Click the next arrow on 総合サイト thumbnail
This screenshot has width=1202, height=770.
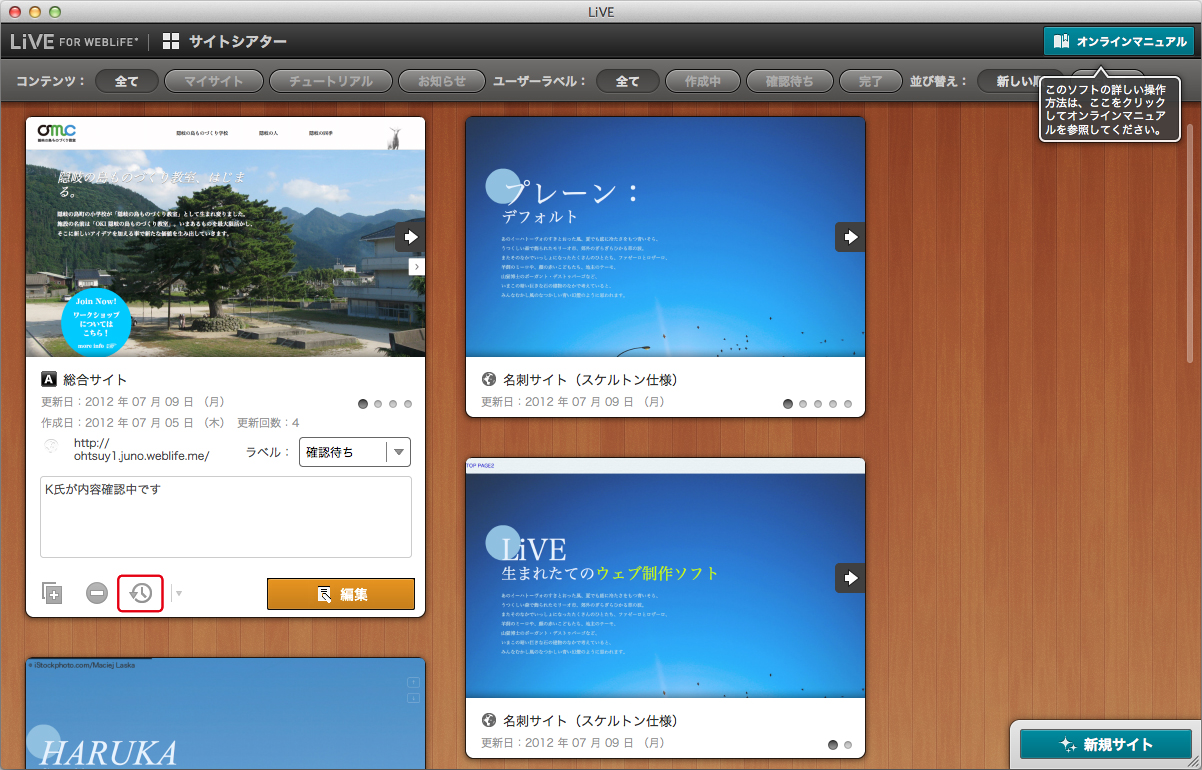[410, 237]
